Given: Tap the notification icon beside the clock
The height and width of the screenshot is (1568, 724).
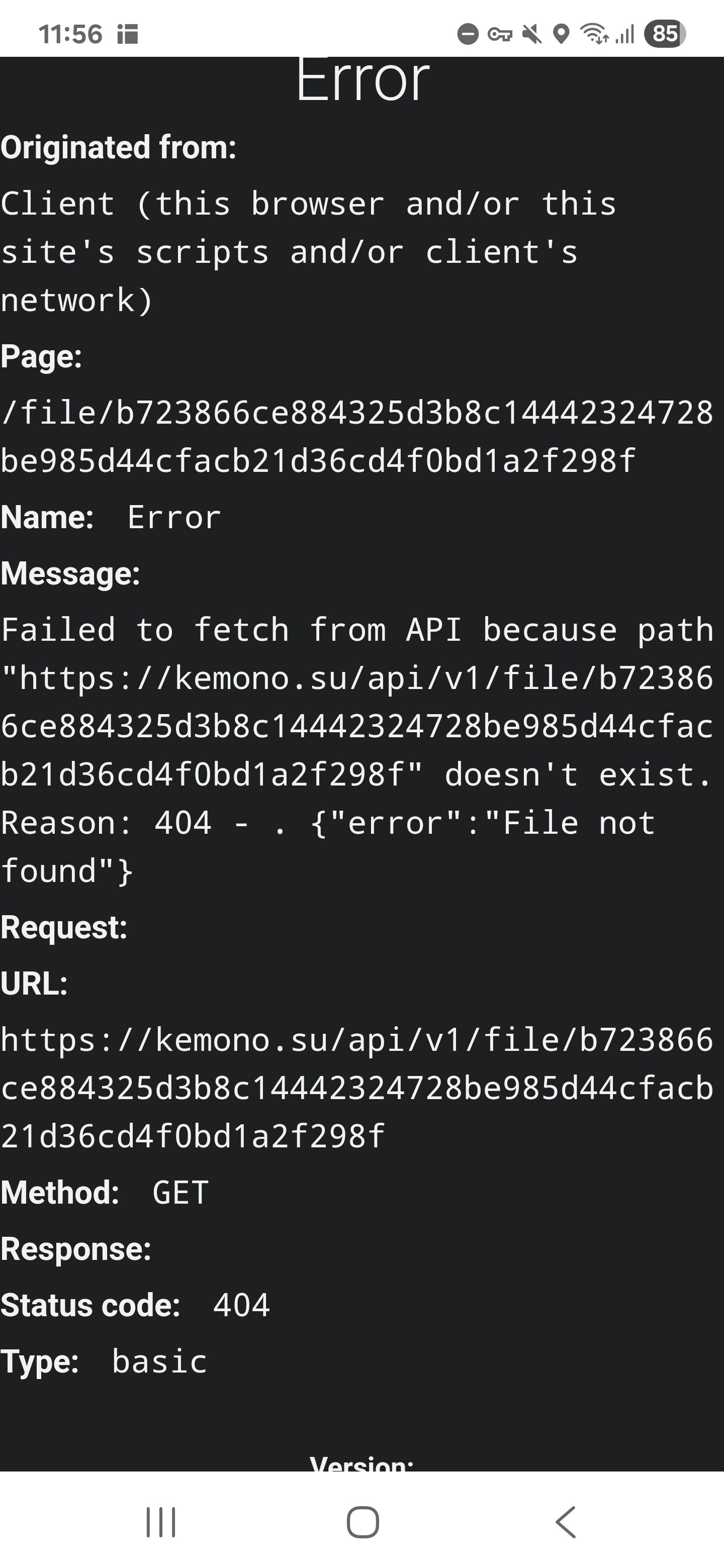Looking at the screenshot, I should 128,34.
